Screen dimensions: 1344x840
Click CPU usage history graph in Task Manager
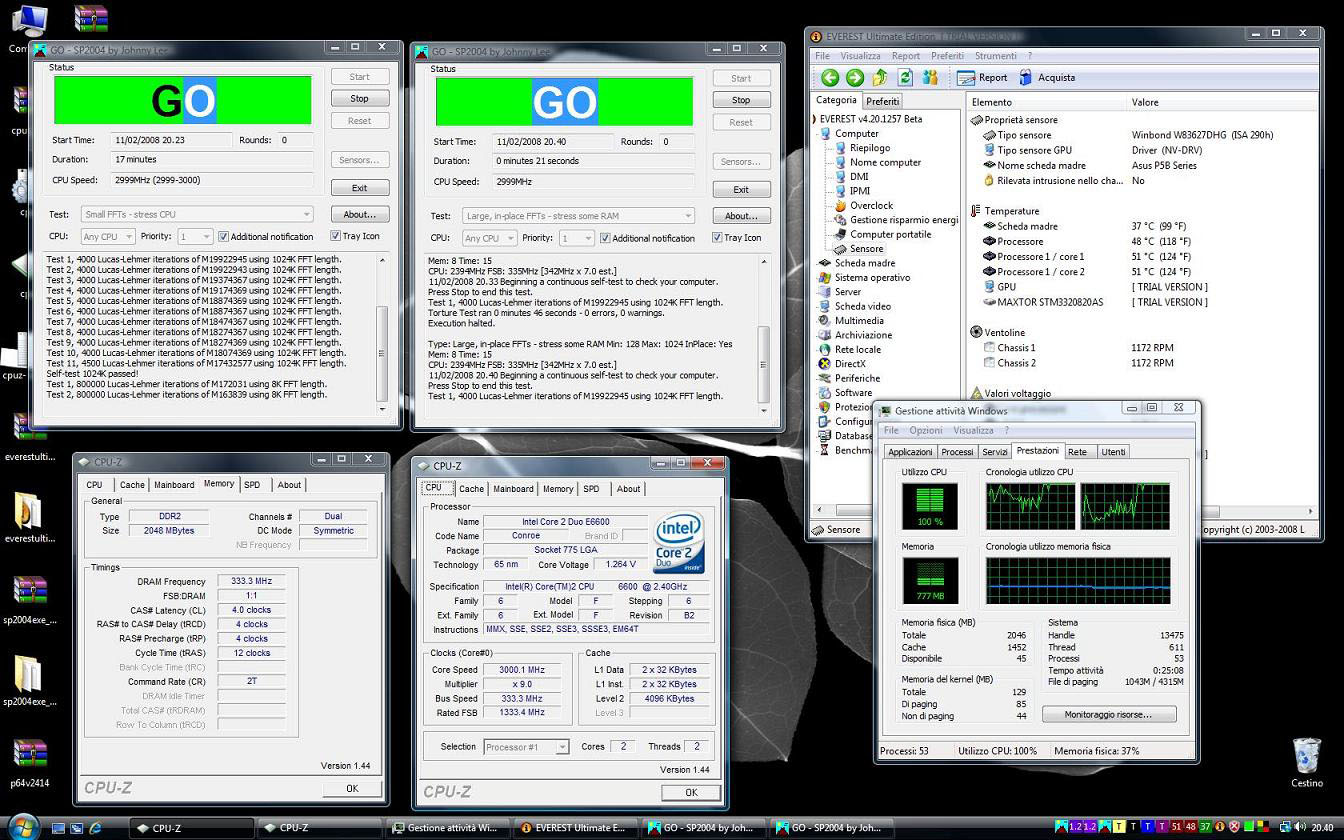1077,506
